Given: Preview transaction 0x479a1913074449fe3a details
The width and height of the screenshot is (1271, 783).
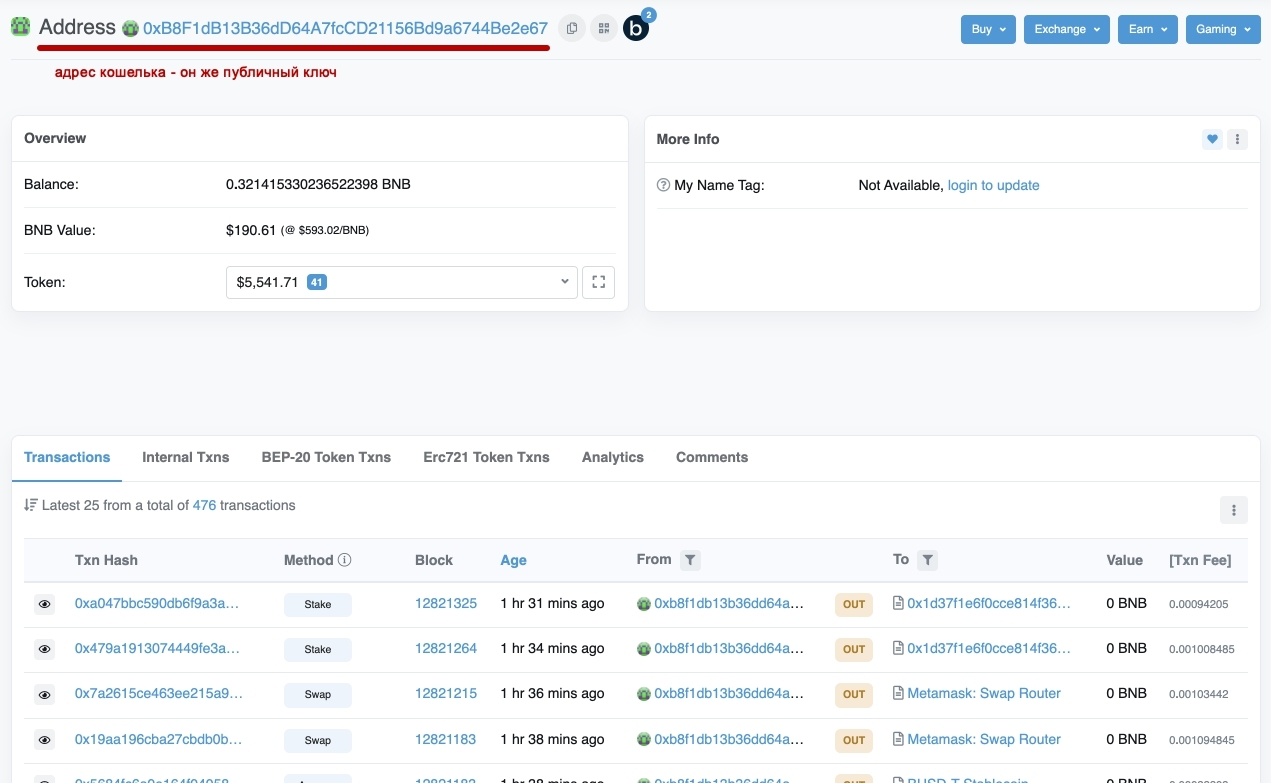Looking at the screenshot, I should pyautogui.click(x=44, y=649).
